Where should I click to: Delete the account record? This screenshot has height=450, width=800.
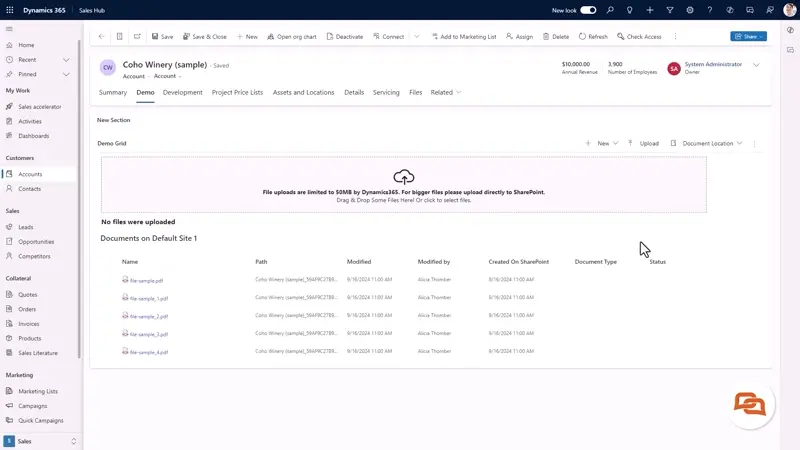click(x=556, y=37)
